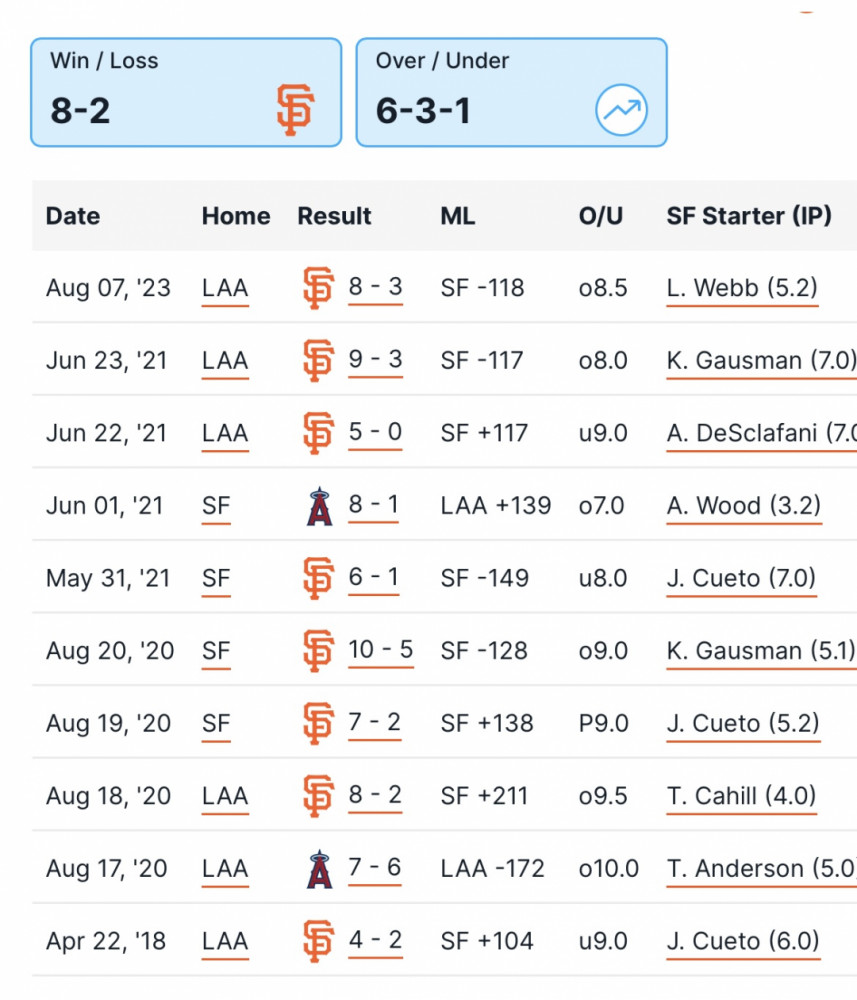857x1000 pixels.
Task: Click Angels logo in Jun 01, '21 row
Action: pos(319,506)
